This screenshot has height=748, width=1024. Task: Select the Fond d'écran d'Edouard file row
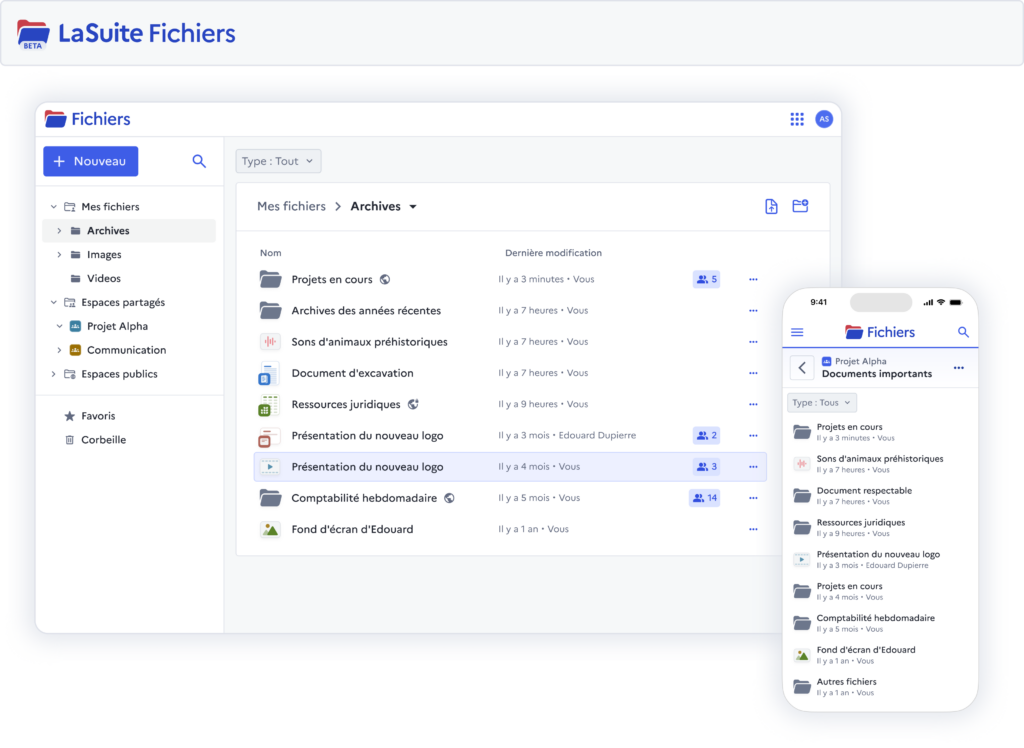pyautogui.click(x=352, y=529)
